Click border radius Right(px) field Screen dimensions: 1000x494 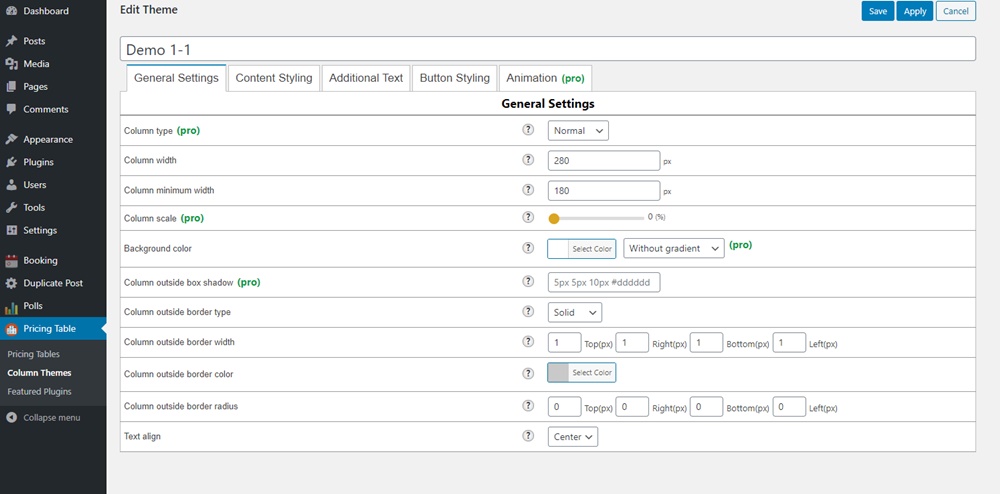(632, 407)
